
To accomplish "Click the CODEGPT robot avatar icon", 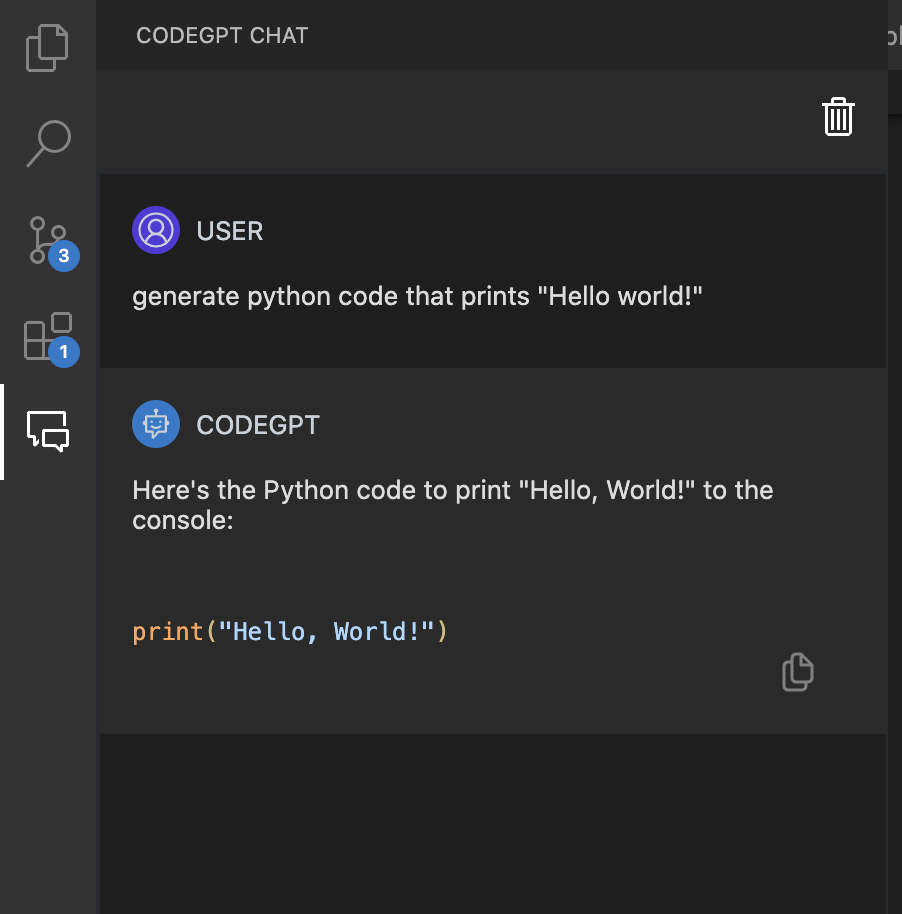I will click(x=156, y=424).
